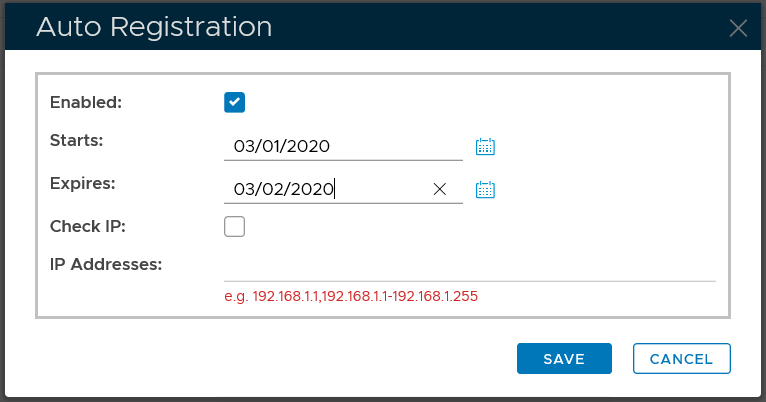Open the Expires date calendar picker
Image resolution: width=766 pixels, height=402 pixels.
(x=486, y=189)
